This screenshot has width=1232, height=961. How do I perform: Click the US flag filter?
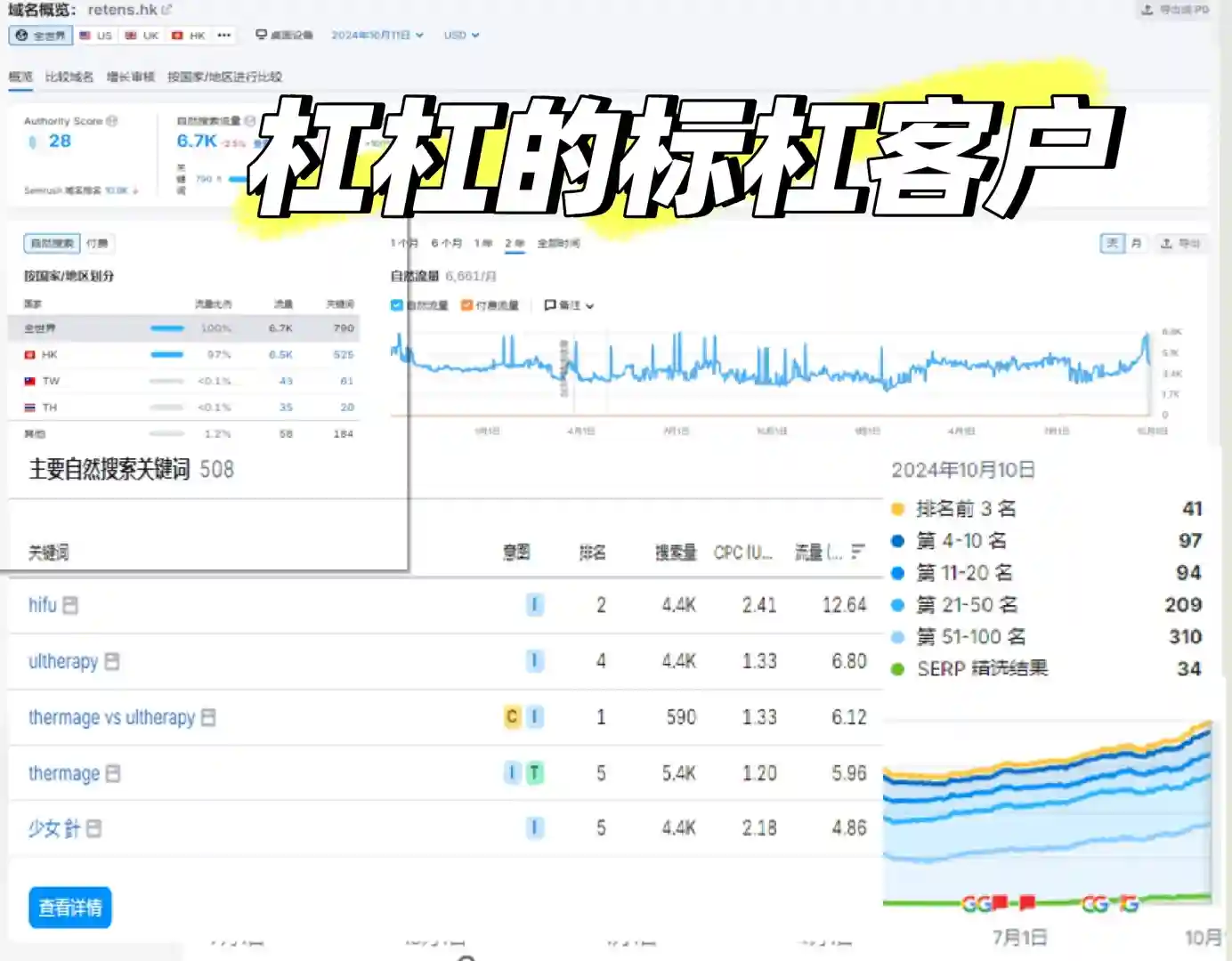pyautogui.click(x=95, y=35)
